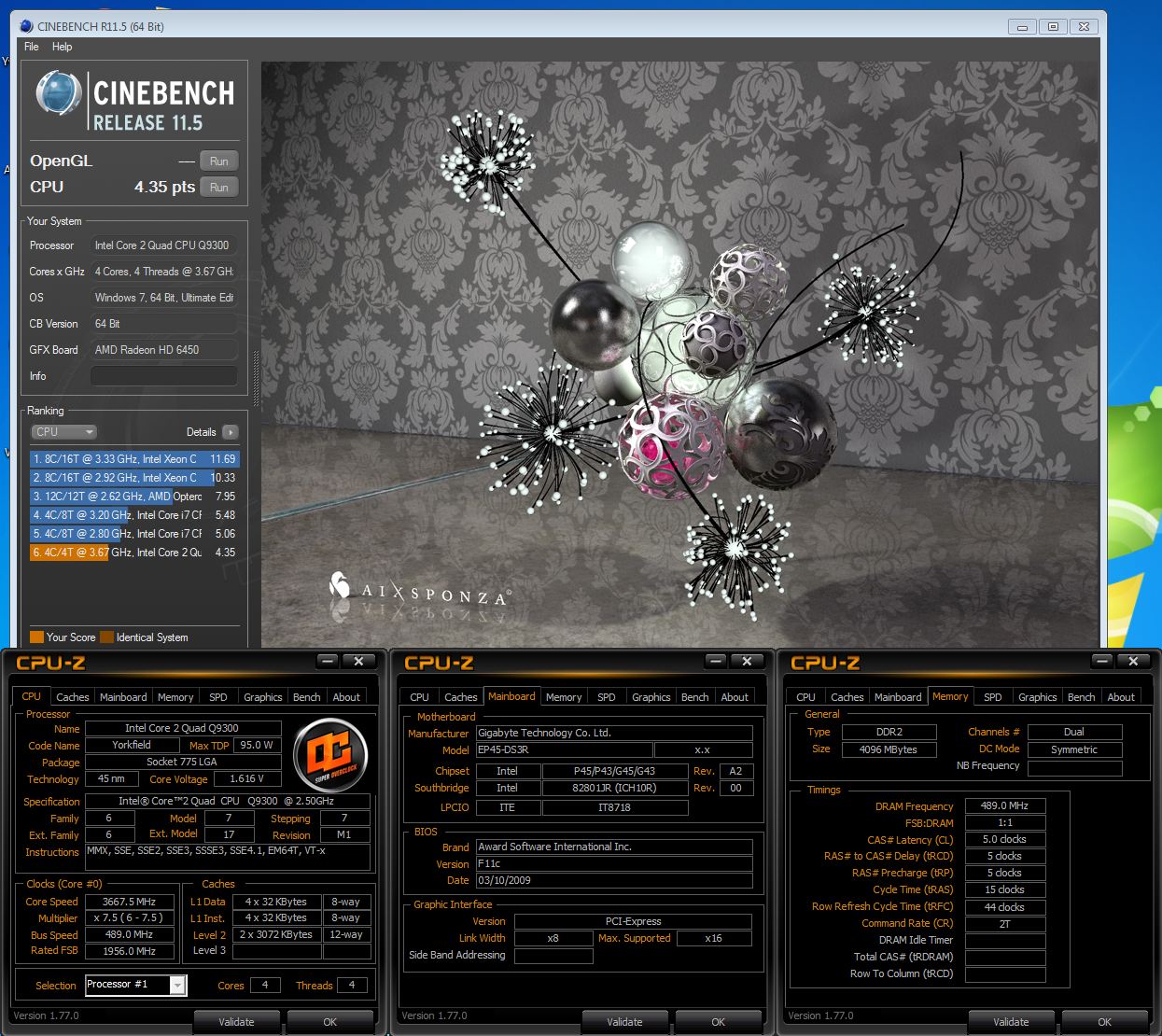Click the Processor field Intel Core 2 Quad Q9300
The height and width of the screenshot is (1036, 1162).
(163, 245)
